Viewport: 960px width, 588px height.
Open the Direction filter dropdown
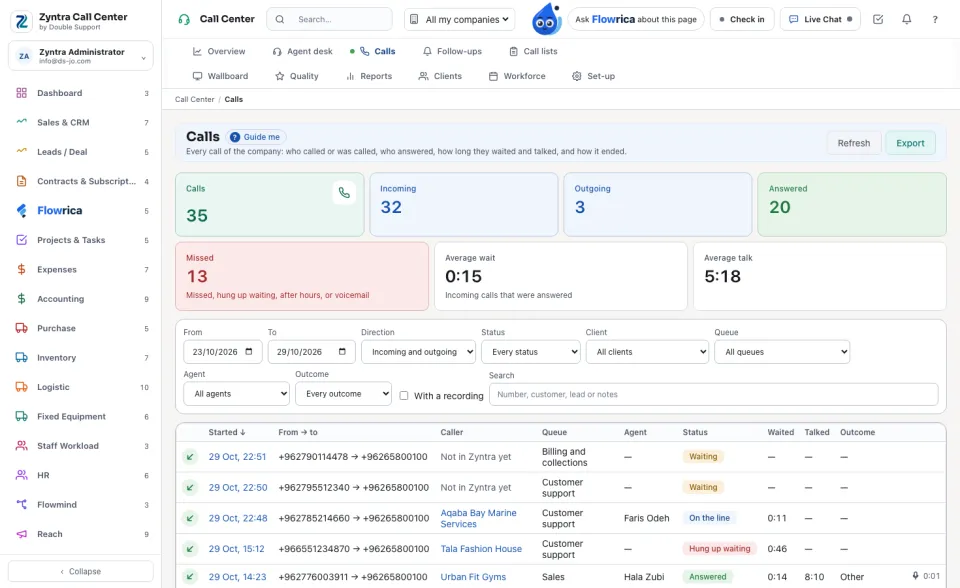click(418, 352)
